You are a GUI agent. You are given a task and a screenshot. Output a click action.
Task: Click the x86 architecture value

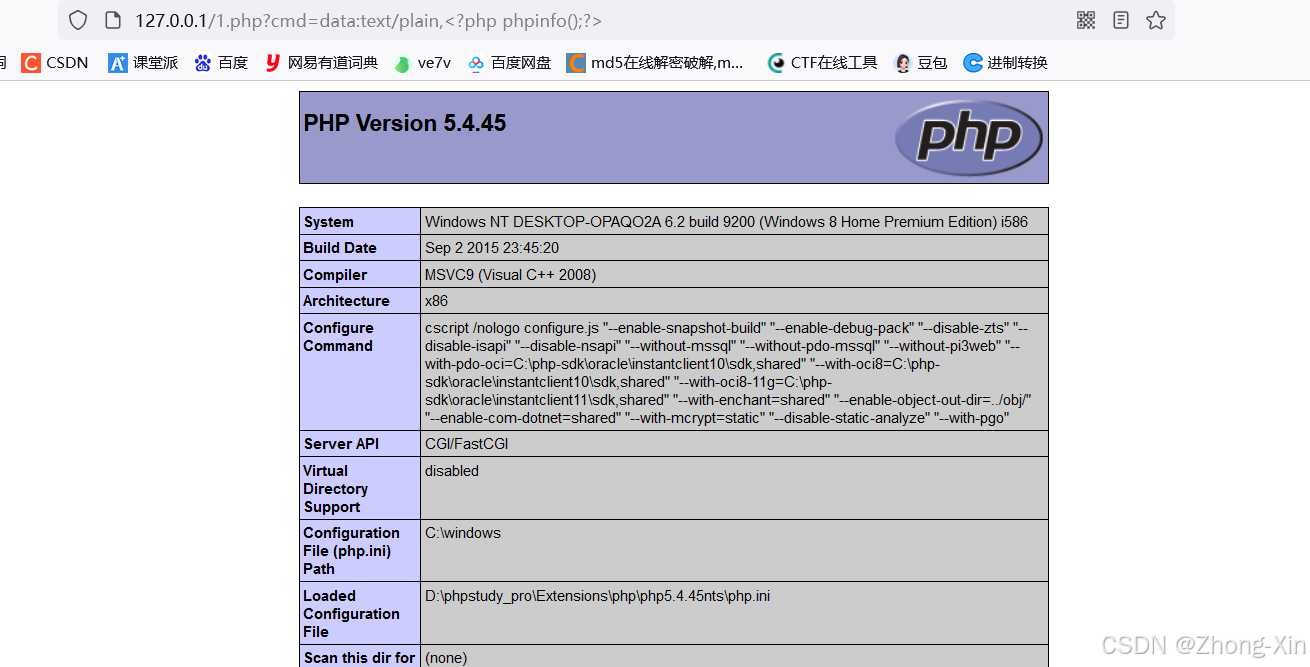coord(437,301)
